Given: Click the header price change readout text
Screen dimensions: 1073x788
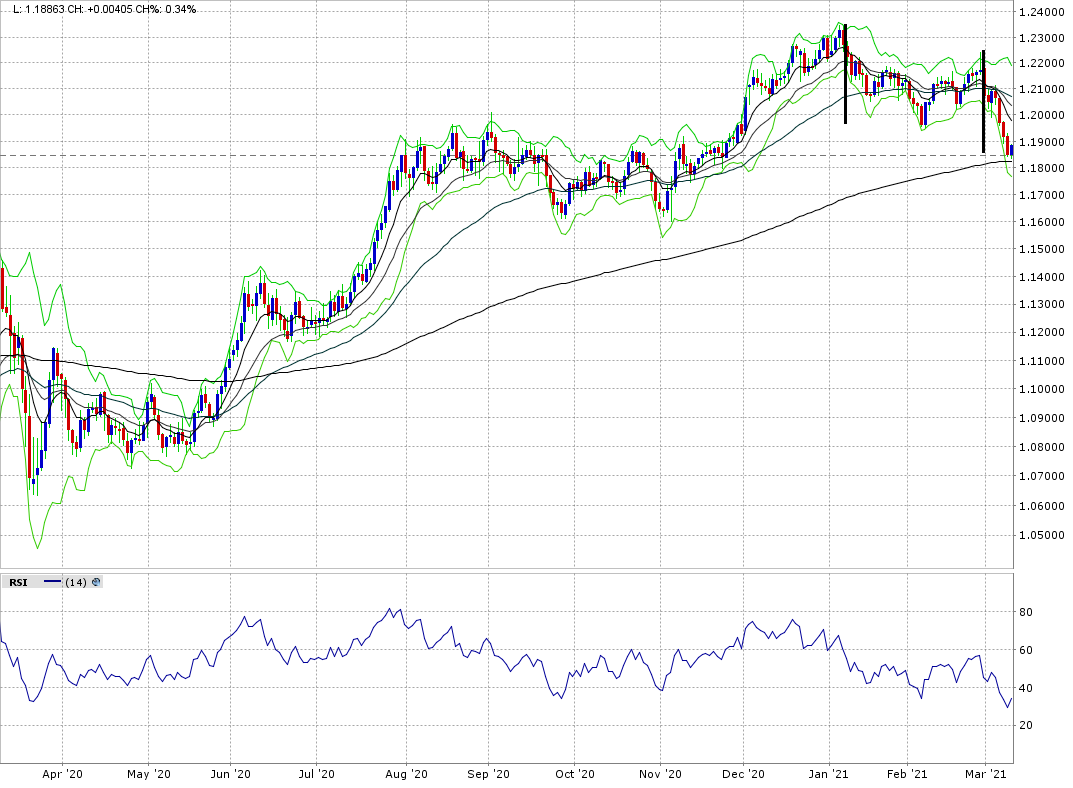Looking at the screenshot, I should 105,9.
